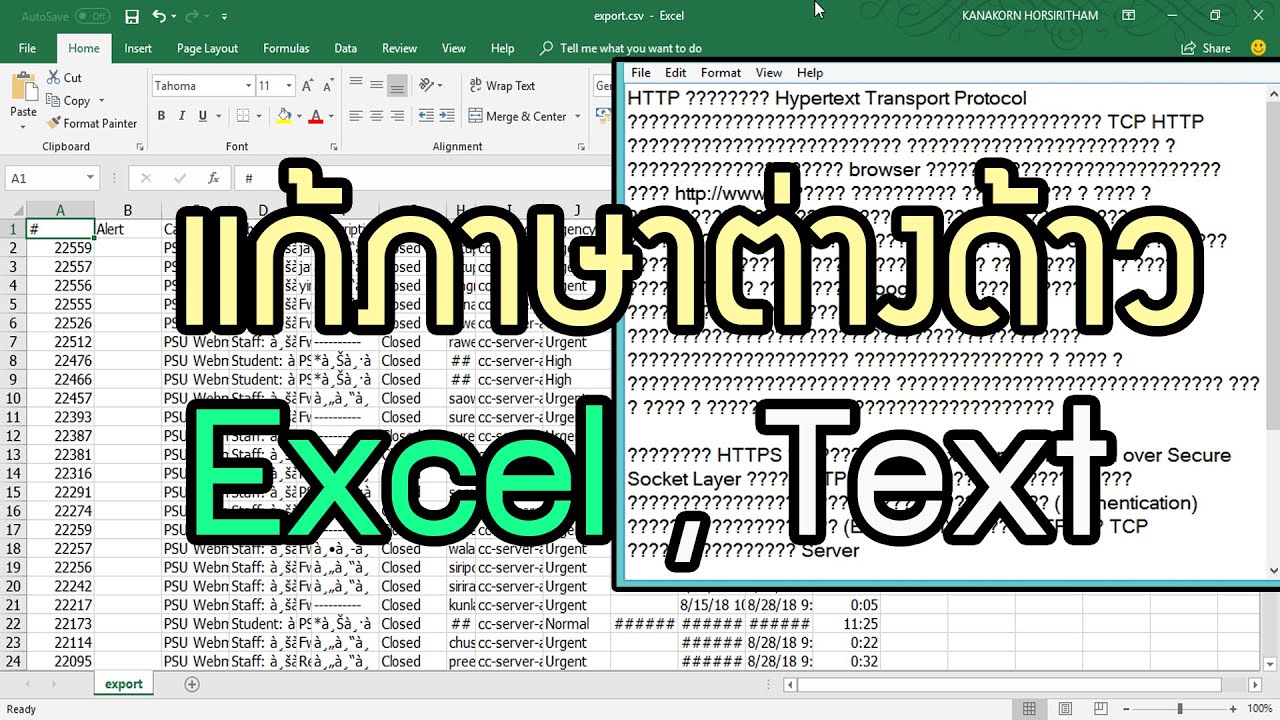Select the export sheet tab
Viewport: 1280px width, 720px height.
(124, 684)
